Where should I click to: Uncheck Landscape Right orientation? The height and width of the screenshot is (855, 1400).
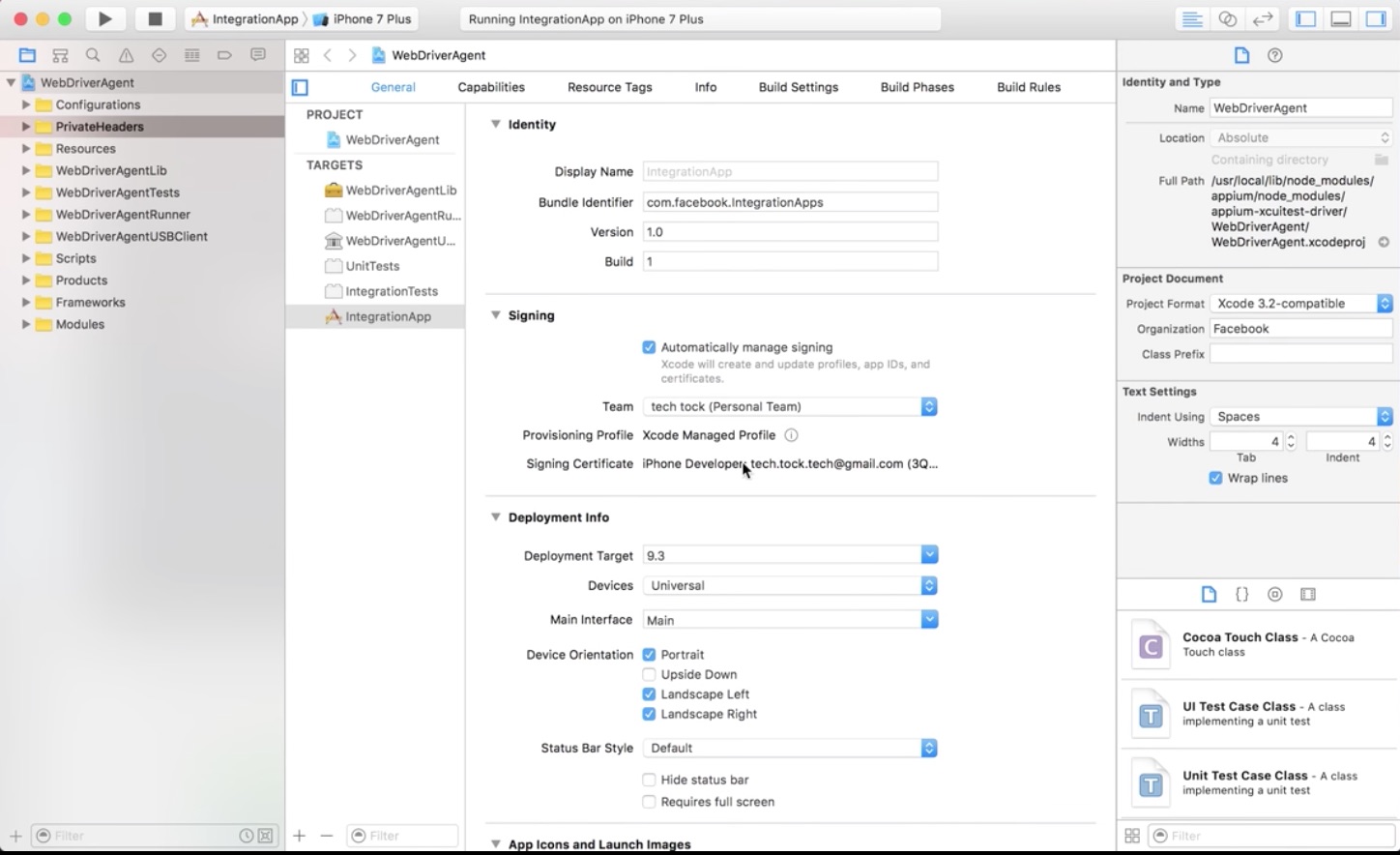649,714
